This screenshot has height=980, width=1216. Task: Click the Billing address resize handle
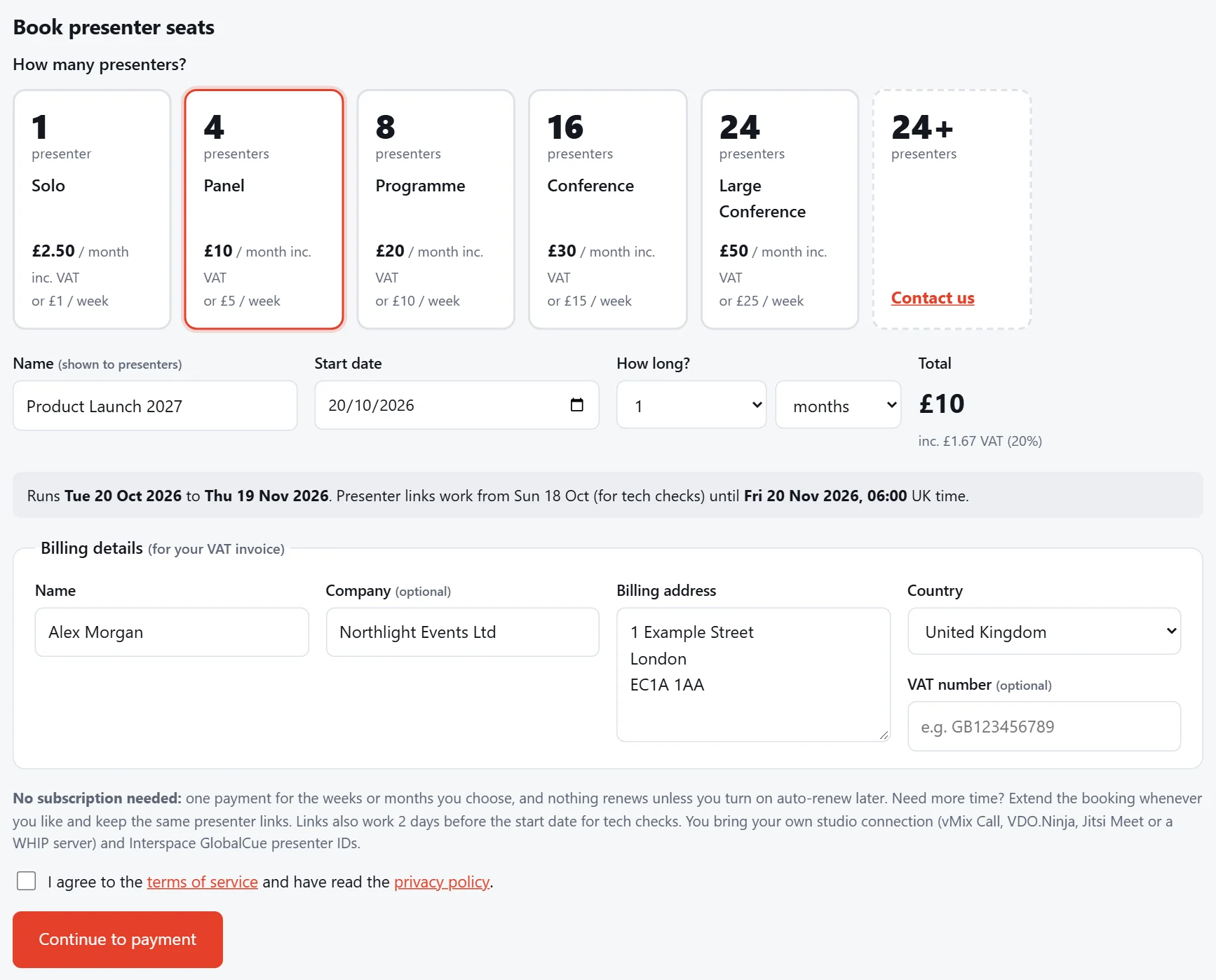point(884,735)
